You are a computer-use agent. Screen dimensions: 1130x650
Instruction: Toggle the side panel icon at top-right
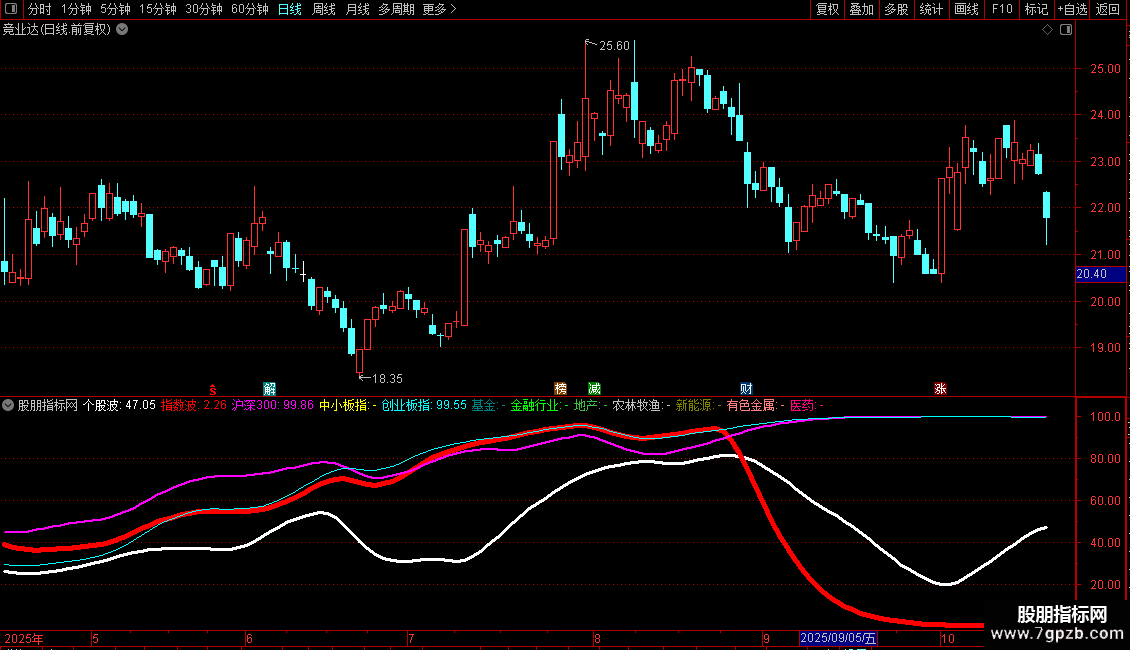tap(1066, 30)
